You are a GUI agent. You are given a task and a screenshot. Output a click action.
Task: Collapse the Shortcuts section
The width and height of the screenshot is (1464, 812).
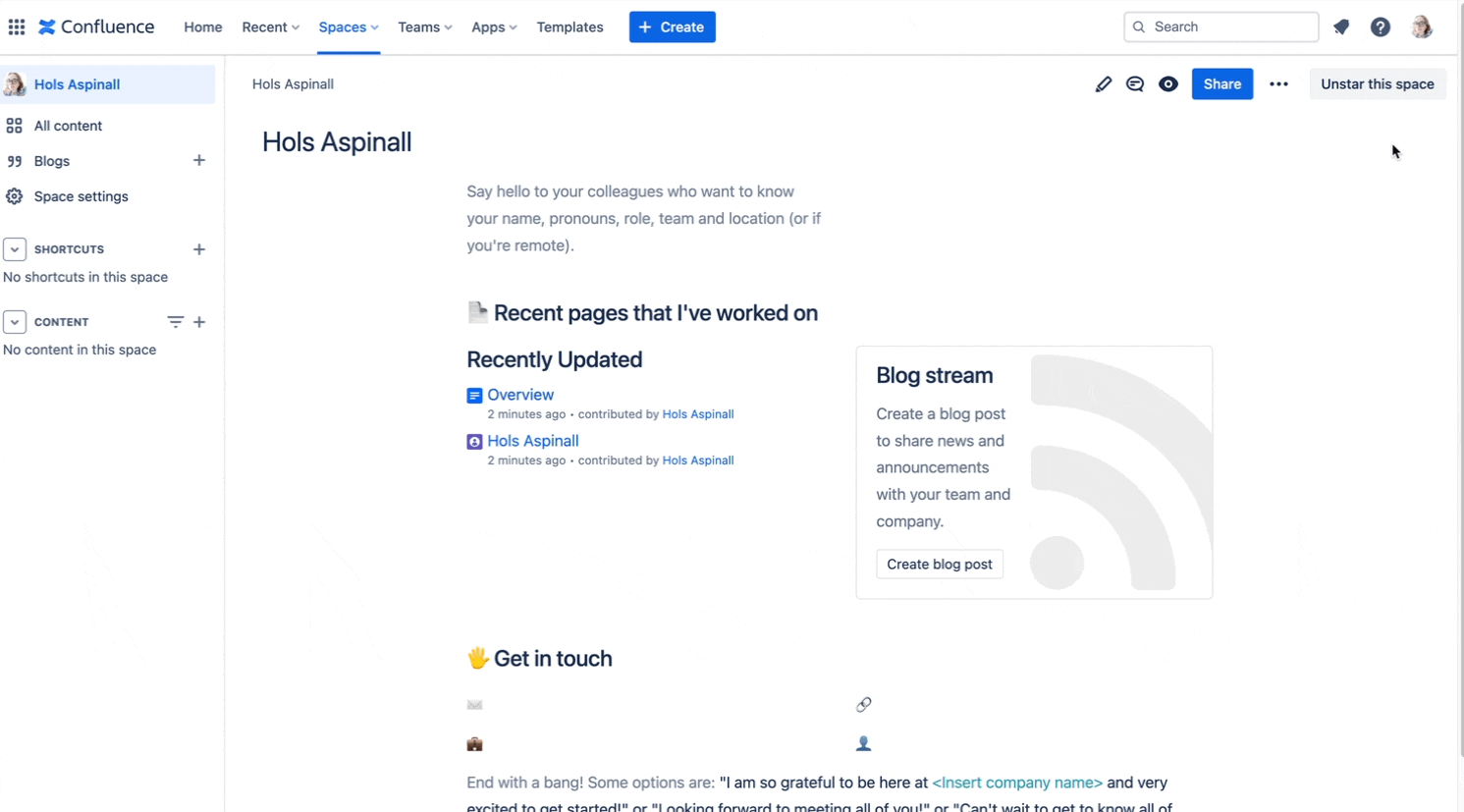coord(14,249)
